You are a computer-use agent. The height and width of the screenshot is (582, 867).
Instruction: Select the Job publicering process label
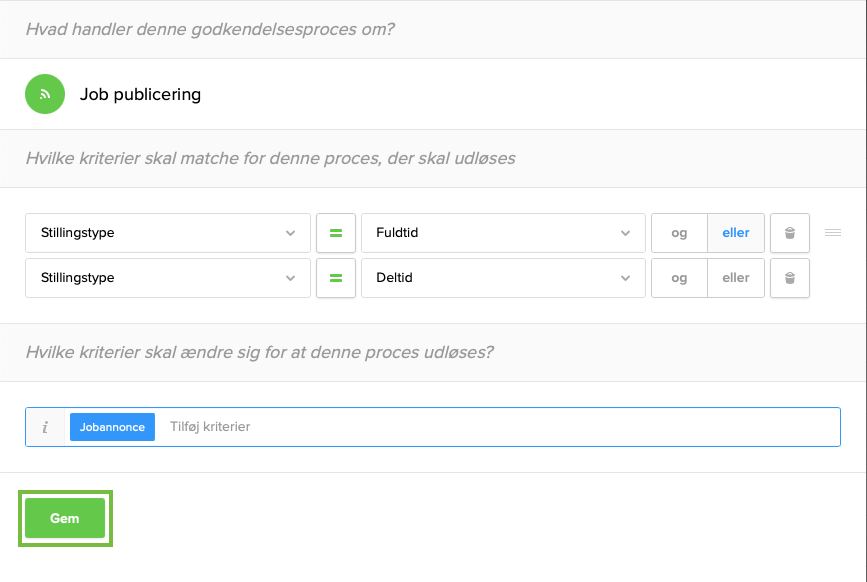tap(140, 95)
